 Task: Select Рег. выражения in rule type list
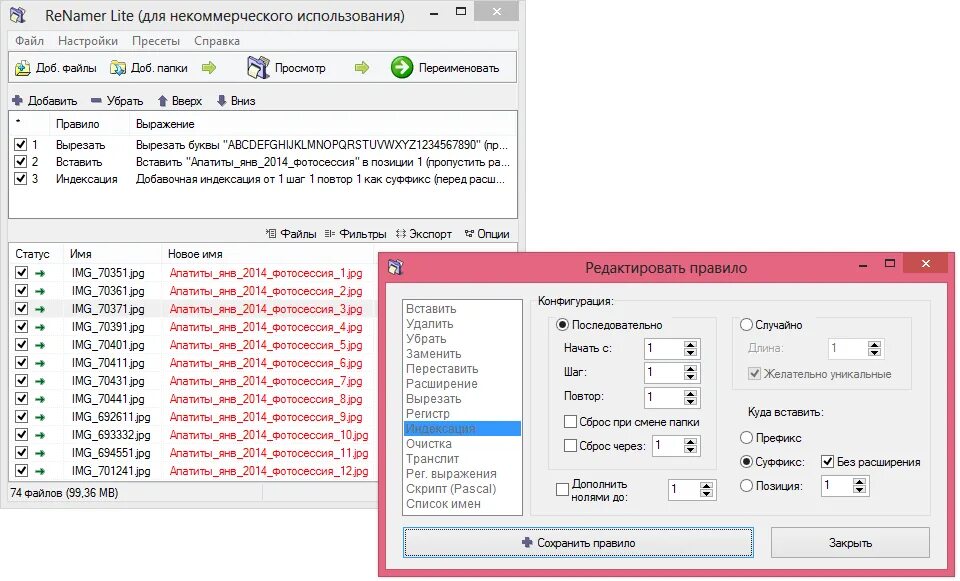pyautogui.click(x=462, y=473)
